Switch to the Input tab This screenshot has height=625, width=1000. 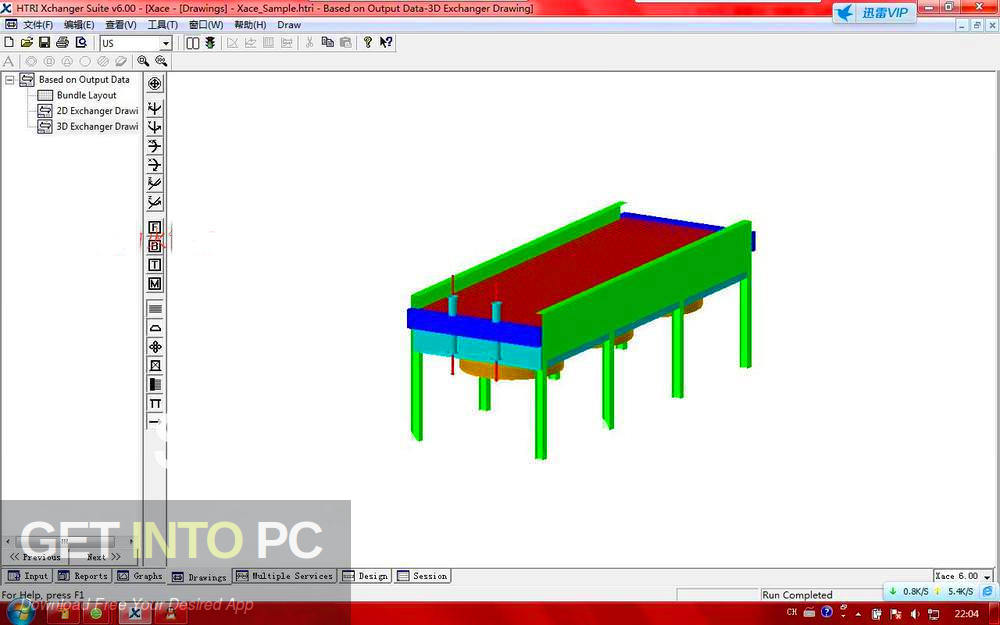[28, 576]
